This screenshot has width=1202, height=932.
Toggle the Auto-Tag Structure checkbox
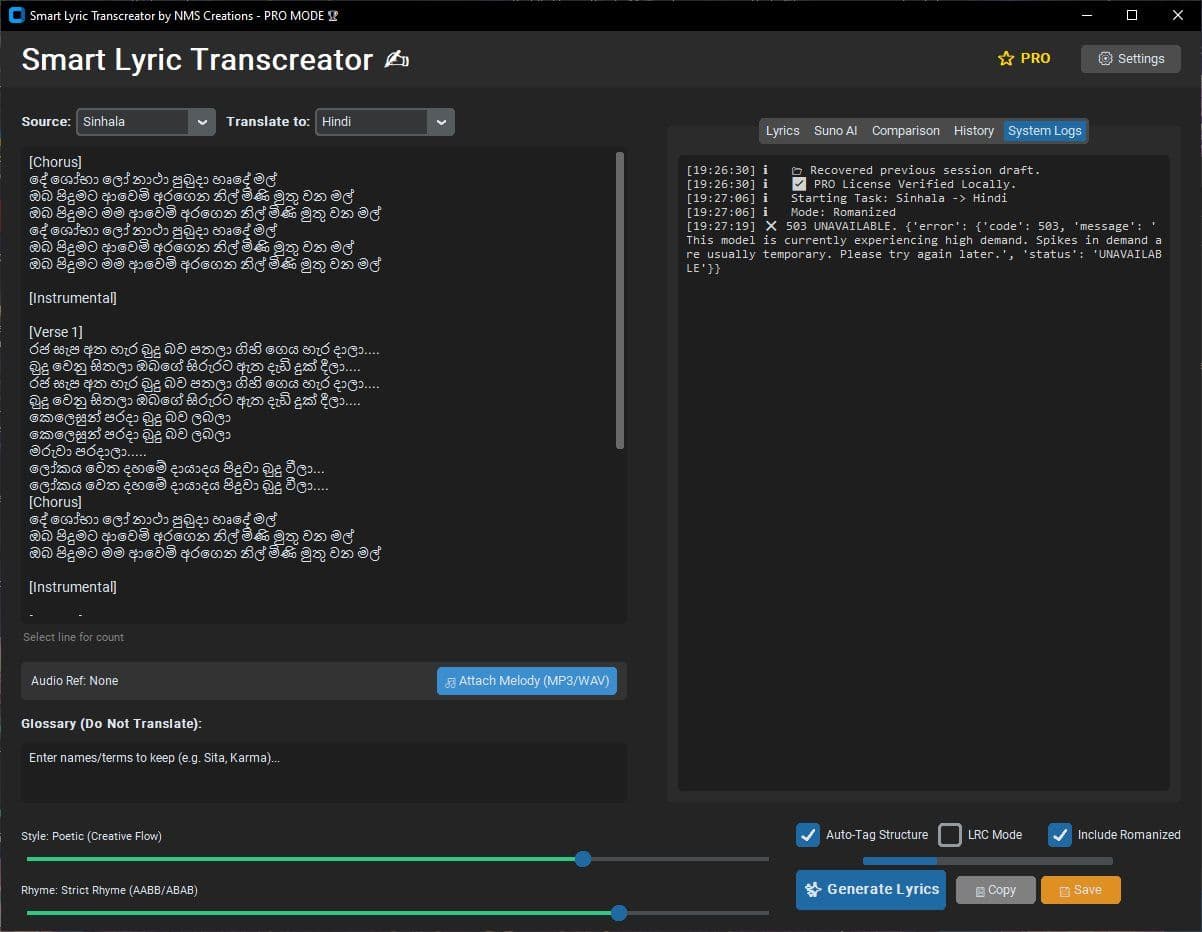[808, 835]
